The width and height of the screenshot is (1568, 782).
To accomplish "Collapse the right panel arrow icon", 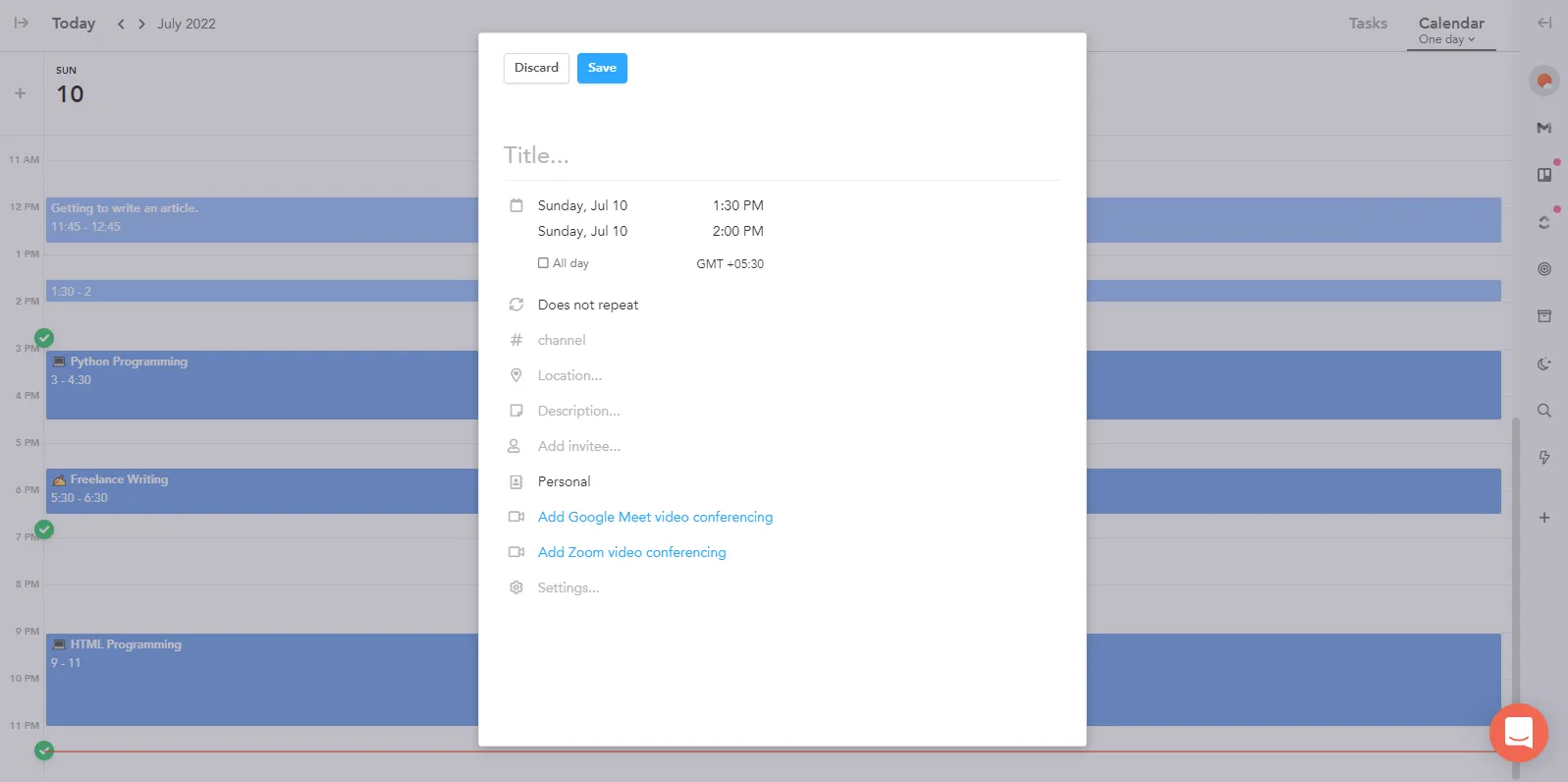I will [1544, 23].
